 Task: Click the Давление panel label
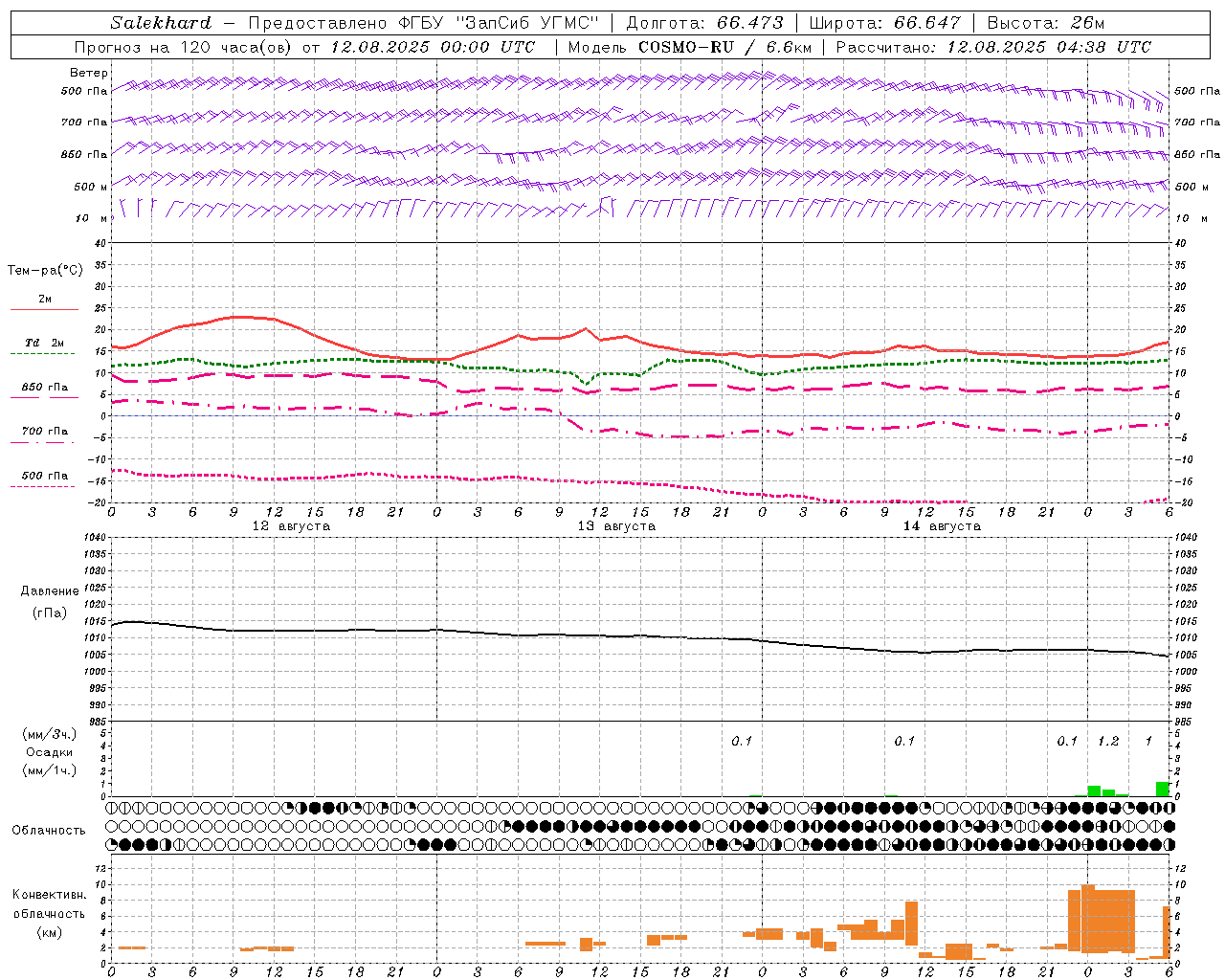coord(50,591)
